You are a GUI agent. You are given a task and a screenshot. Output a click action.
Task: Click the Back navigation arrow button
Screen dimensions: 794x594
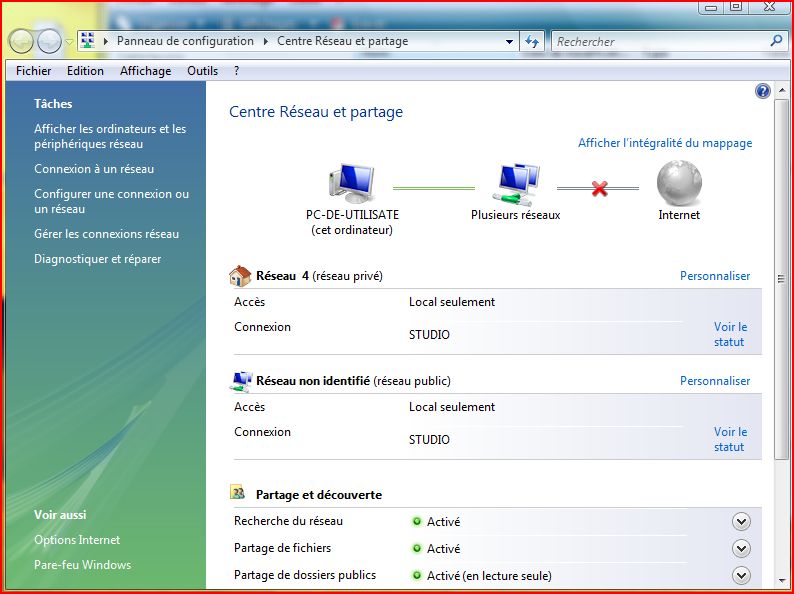coord(22,42)
